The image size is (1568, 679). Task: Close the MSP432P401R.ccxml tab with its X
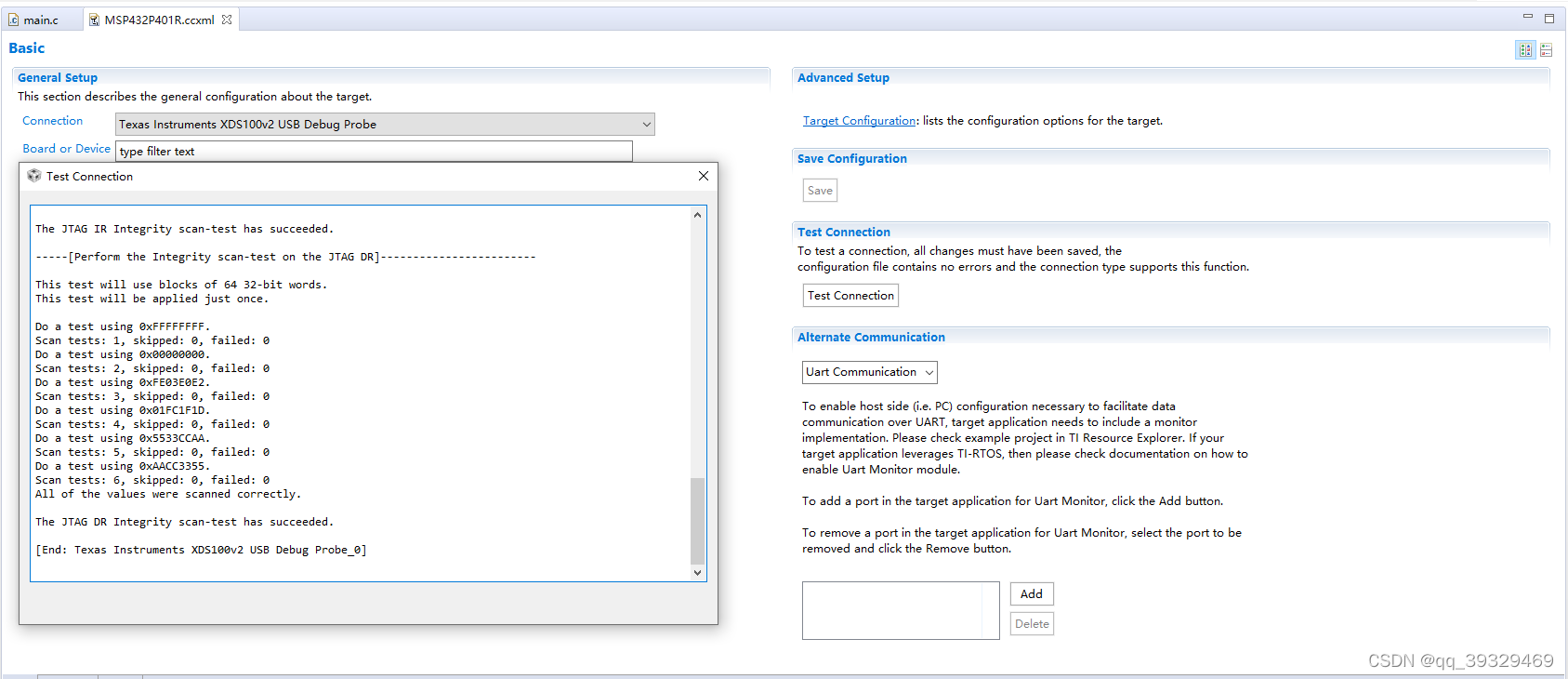point(227,20)
